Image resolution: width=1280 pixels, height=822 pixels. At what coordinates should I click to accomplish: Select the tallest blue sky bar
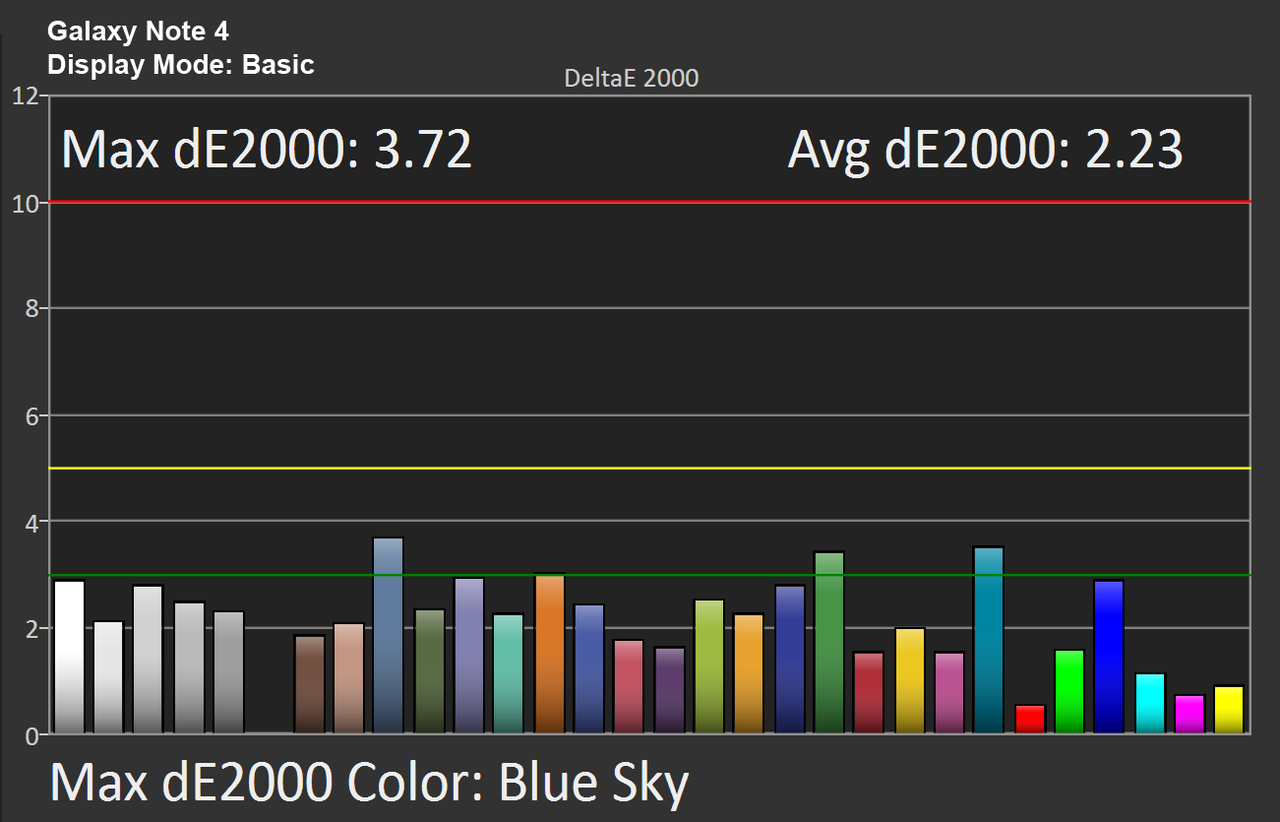[x=388, y=635]
